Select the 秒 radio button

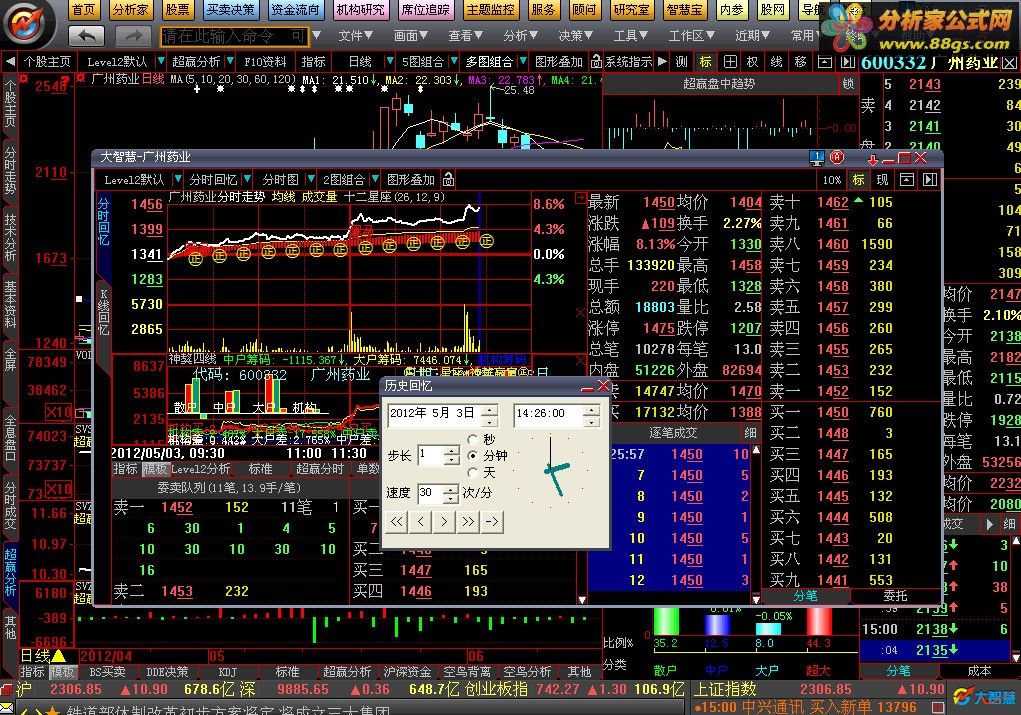point(473,440)
